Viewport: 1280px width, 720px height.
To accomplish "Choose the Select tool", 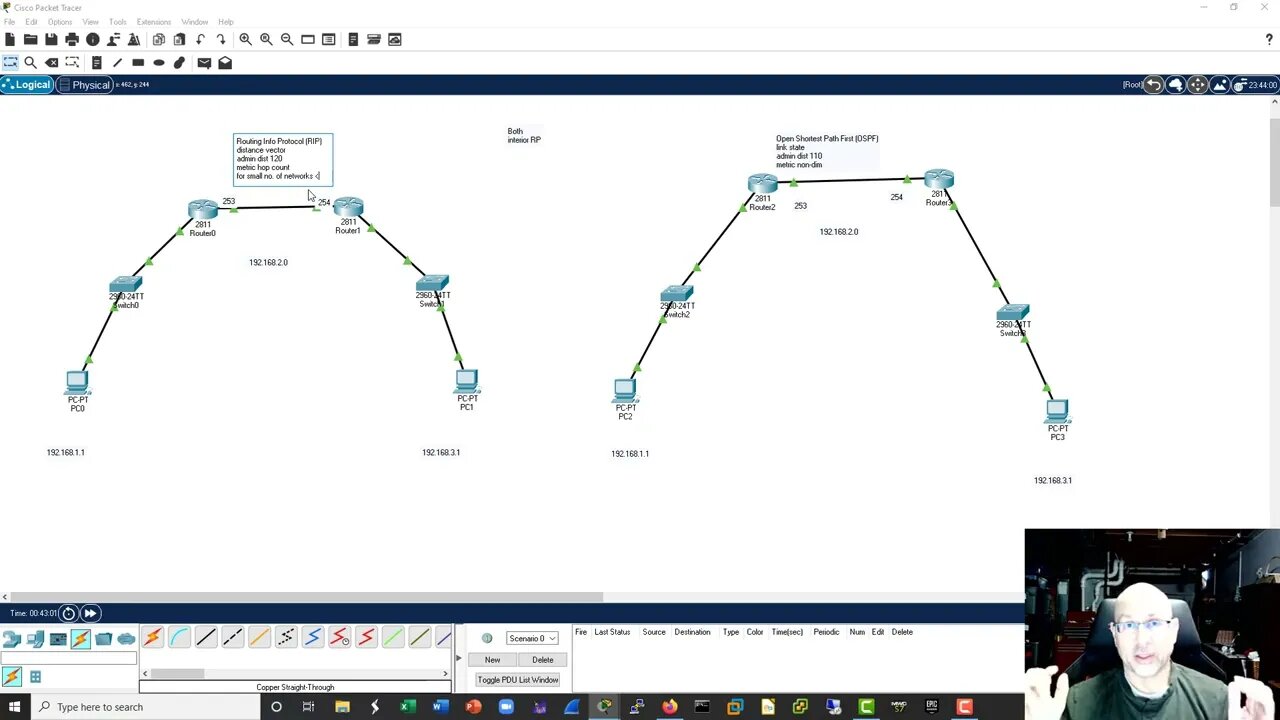I will coord(10,62).
